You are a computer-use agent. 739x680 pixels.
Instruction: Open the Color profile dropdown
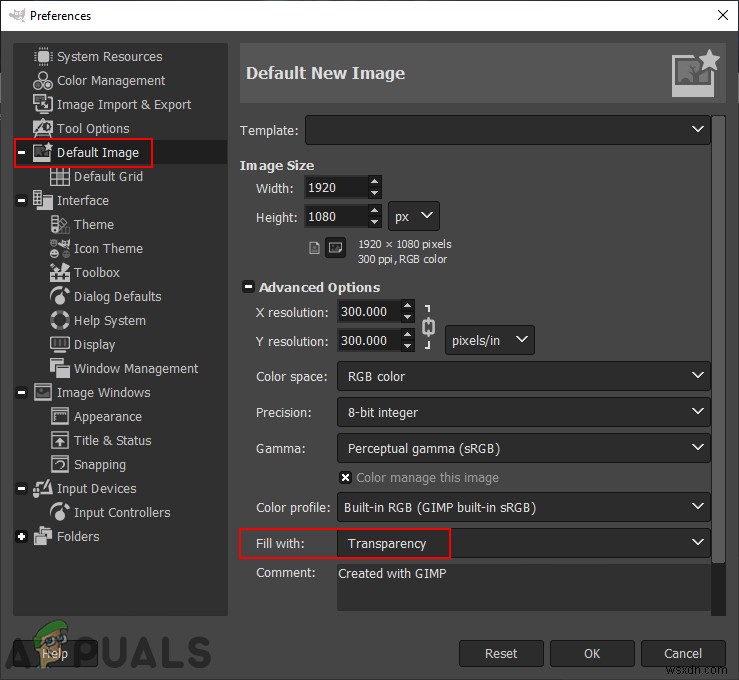pos(524,507)
